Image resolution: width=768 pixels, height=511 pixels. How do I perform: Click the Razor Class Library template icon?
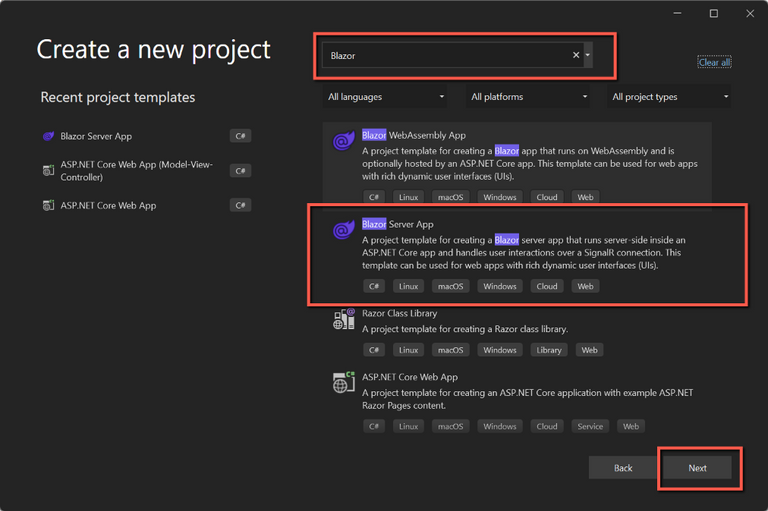point(344,319)
